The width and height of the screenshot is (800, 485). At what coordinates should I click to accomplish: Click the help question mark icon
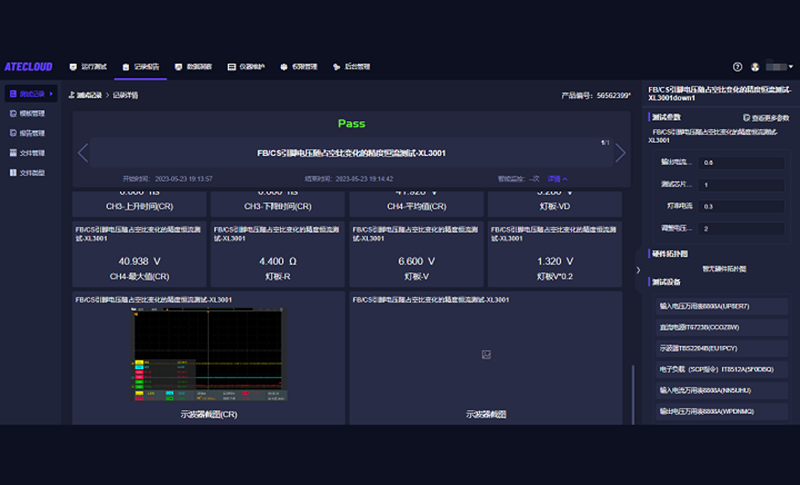point(738,67)
